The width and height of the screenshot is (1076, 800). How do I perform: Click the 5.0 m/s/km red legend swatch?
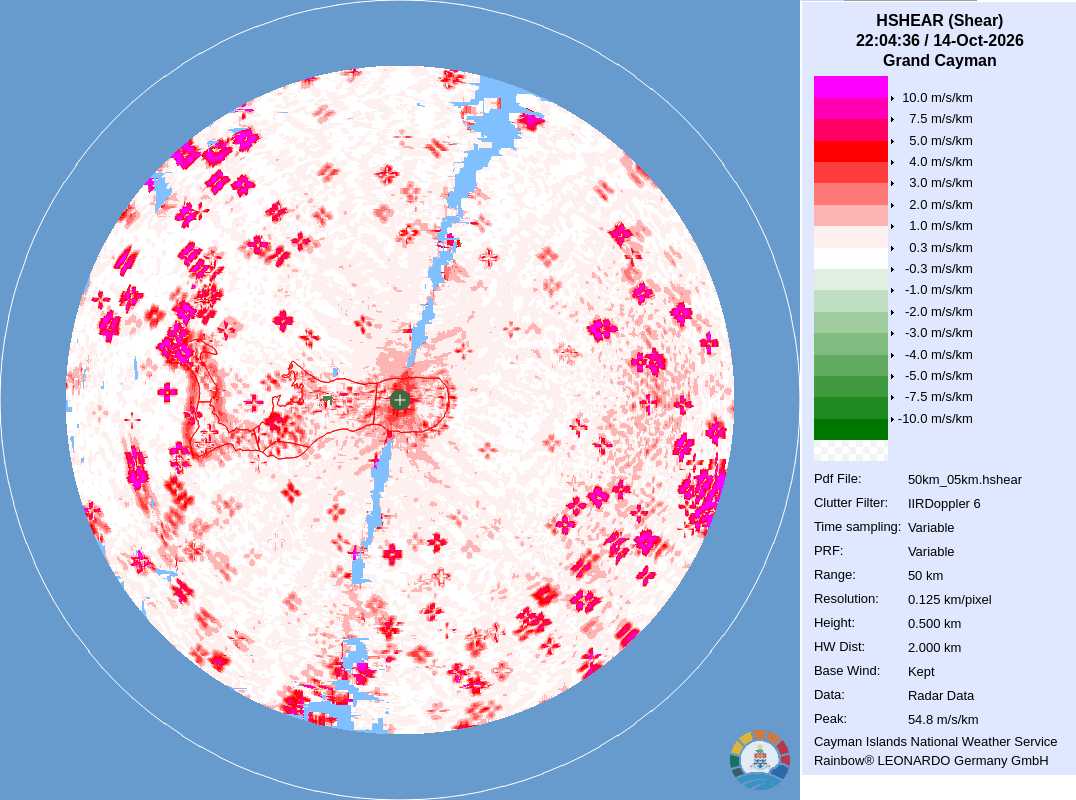click(850, 130)
